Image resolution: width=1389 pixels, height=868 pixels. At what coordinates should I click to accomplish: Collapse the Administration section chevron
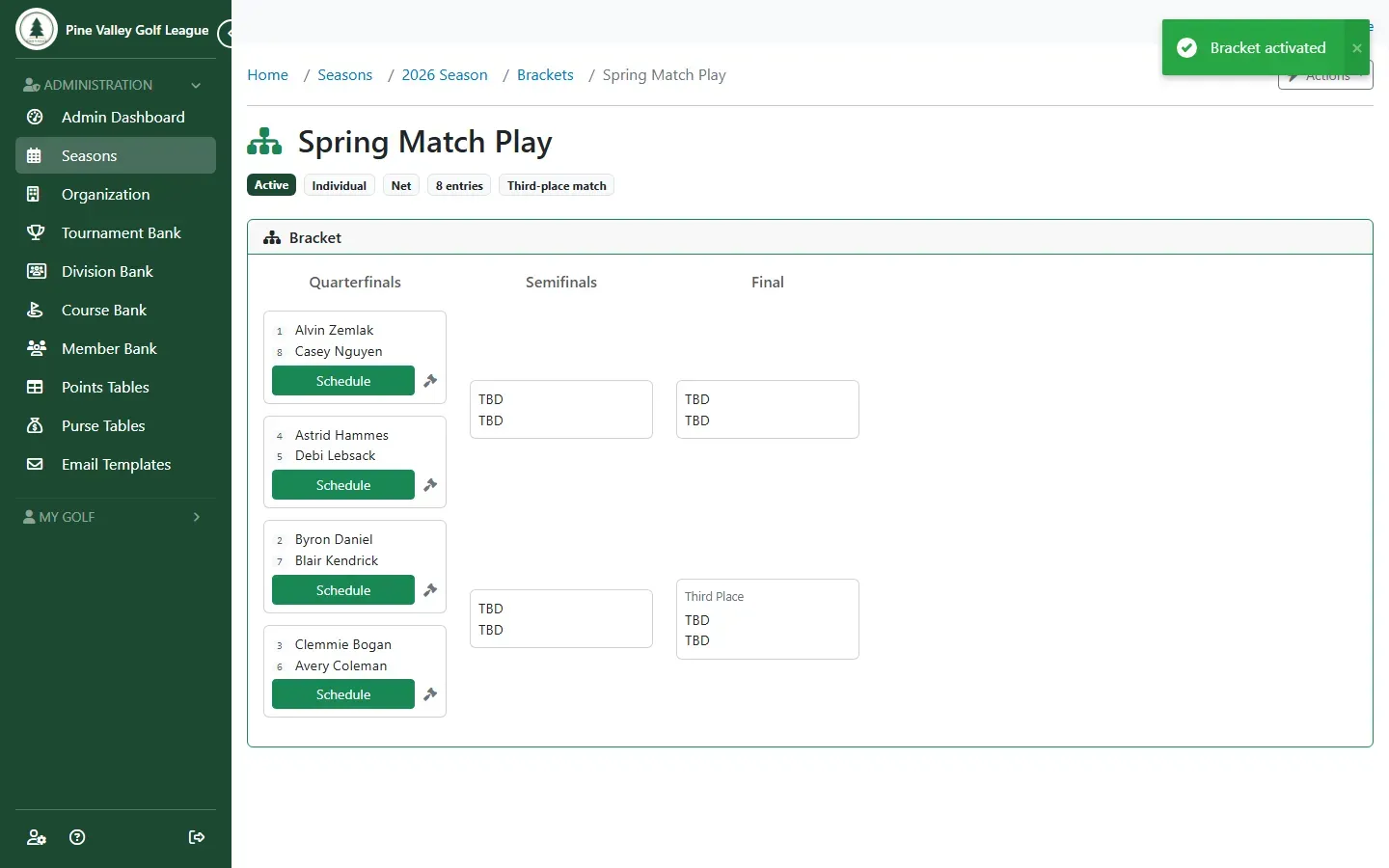click(x=196, y=85)
